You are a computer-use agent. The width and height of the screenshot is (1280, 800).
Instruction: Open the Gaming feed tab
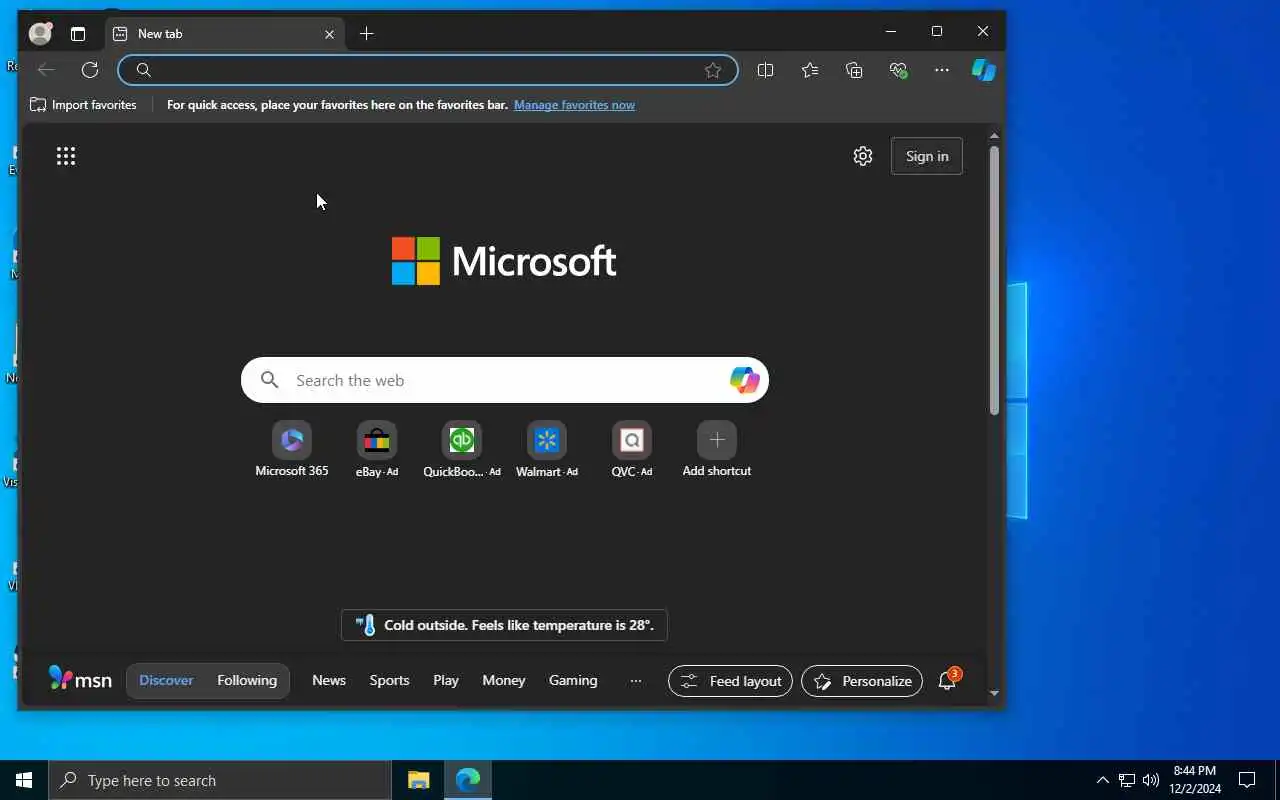pos(573,680)
